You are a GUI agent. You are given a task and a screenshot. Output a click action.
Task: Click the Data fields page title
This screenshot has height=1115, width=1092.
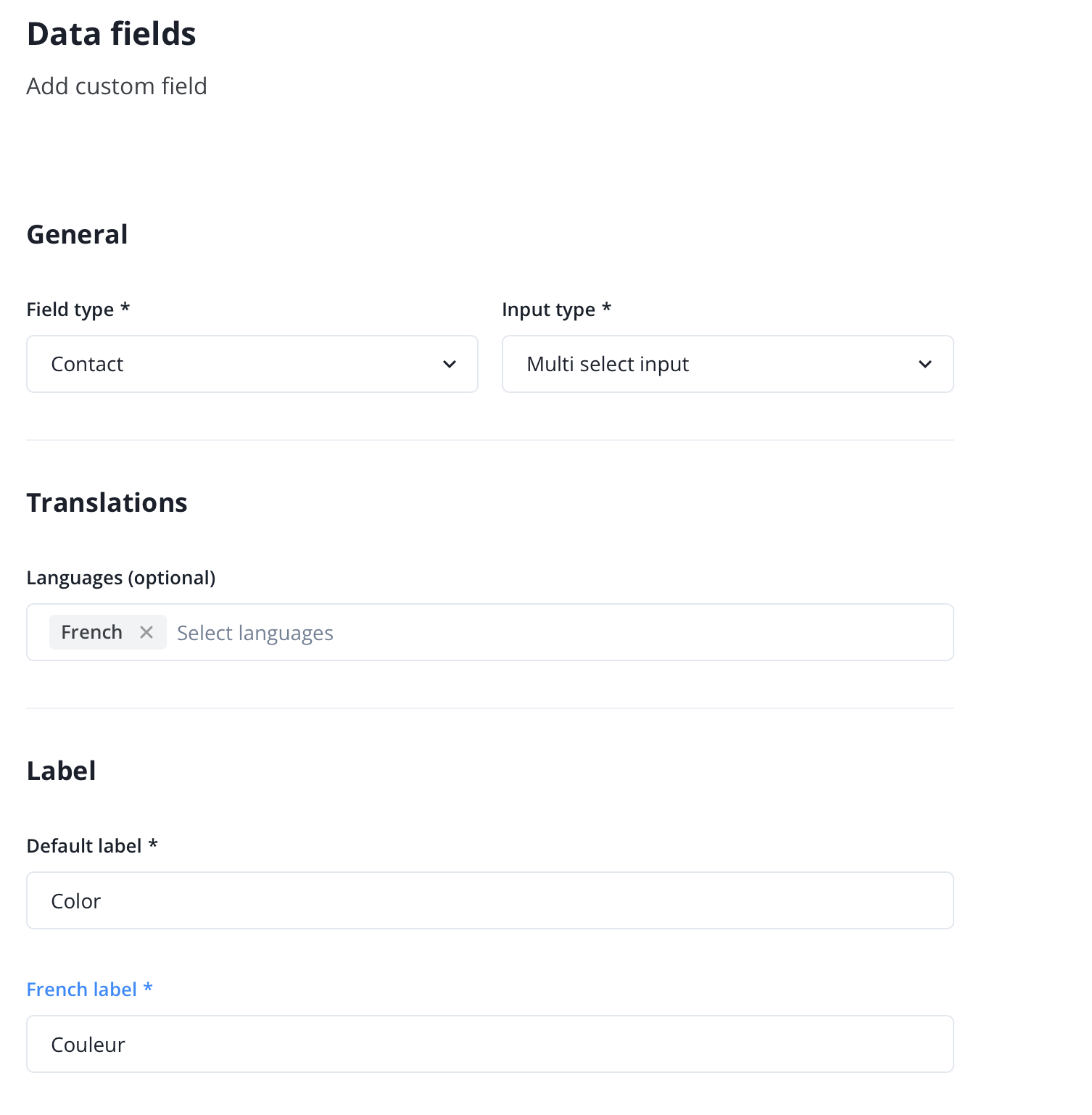[111, 34]
